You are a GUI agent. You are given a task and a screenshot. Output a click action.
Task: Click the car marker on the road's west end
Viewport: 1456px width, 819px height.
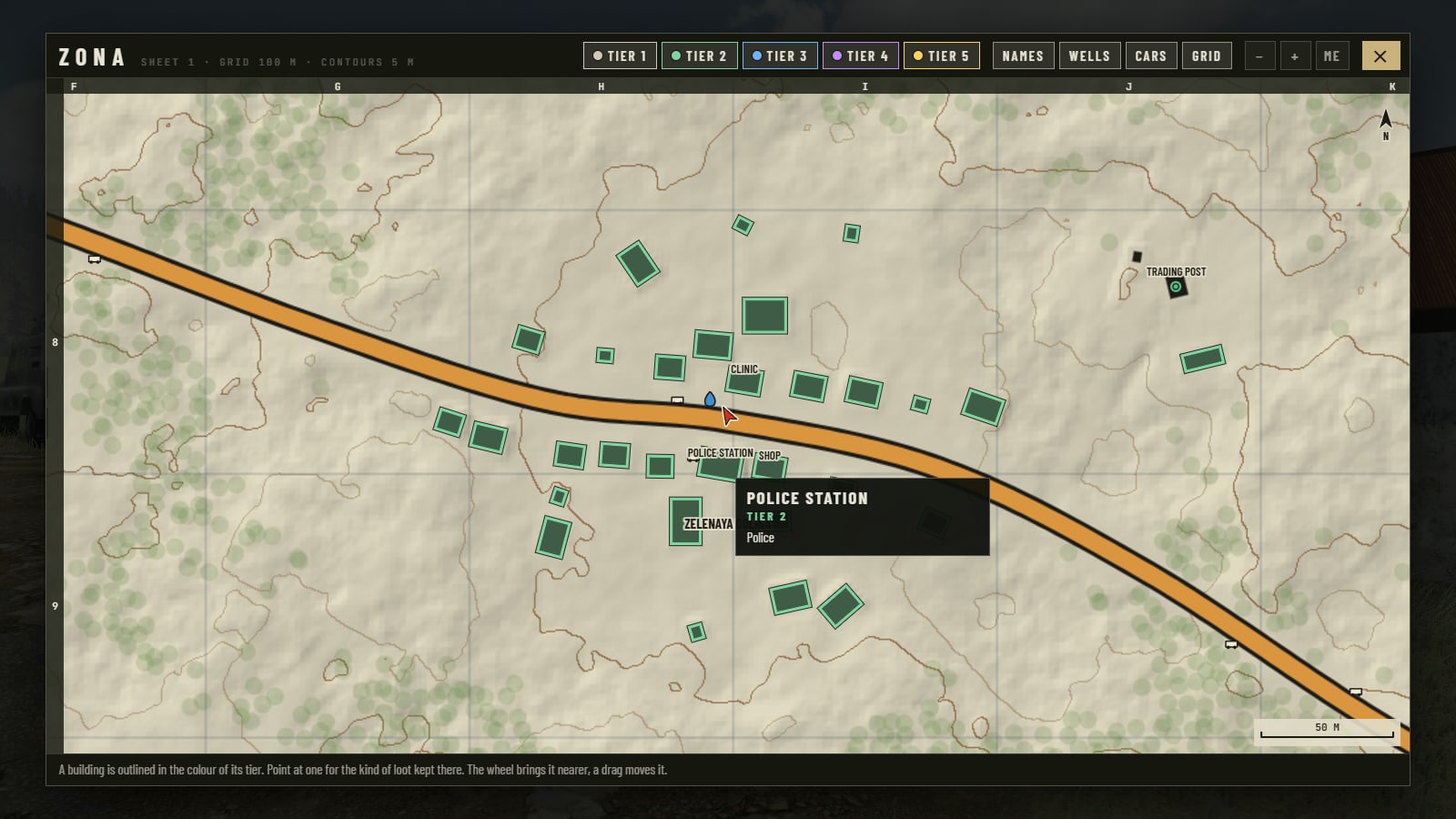click(95, 259)
